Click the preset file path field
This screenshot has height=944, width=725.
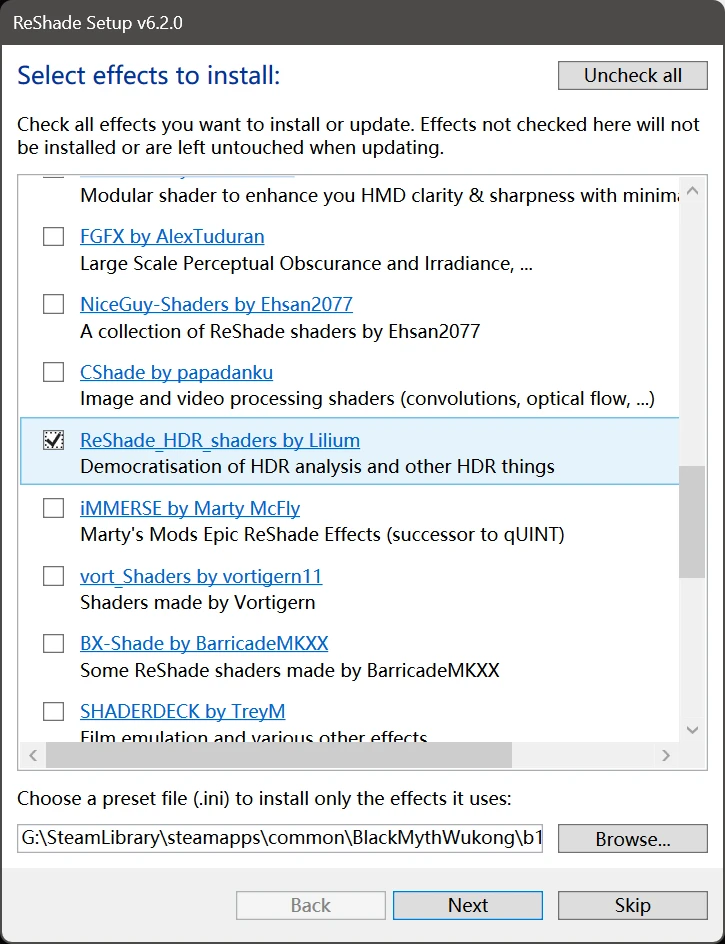280,838
